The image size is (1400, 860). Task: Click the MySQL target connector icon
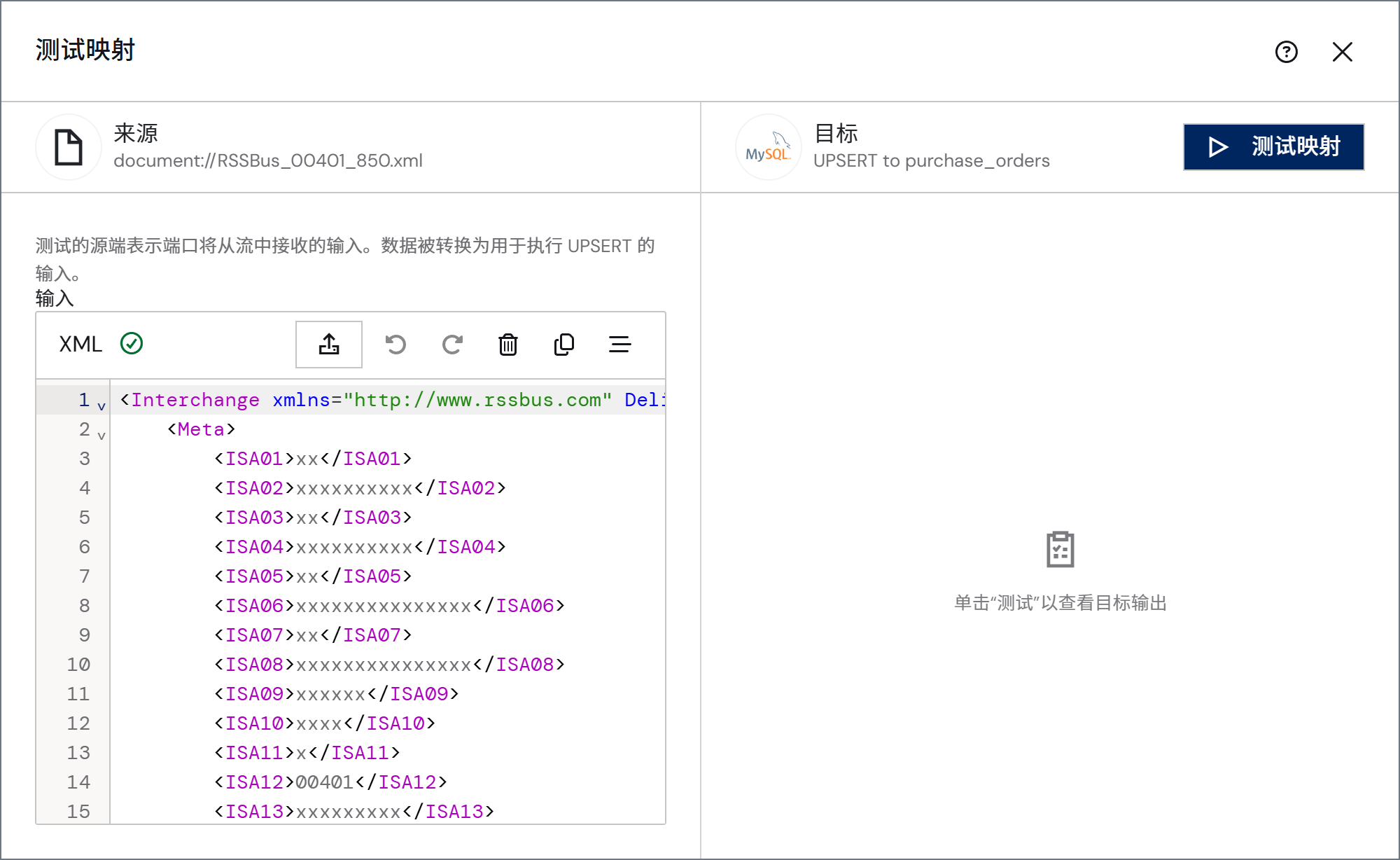pos(768,147)
